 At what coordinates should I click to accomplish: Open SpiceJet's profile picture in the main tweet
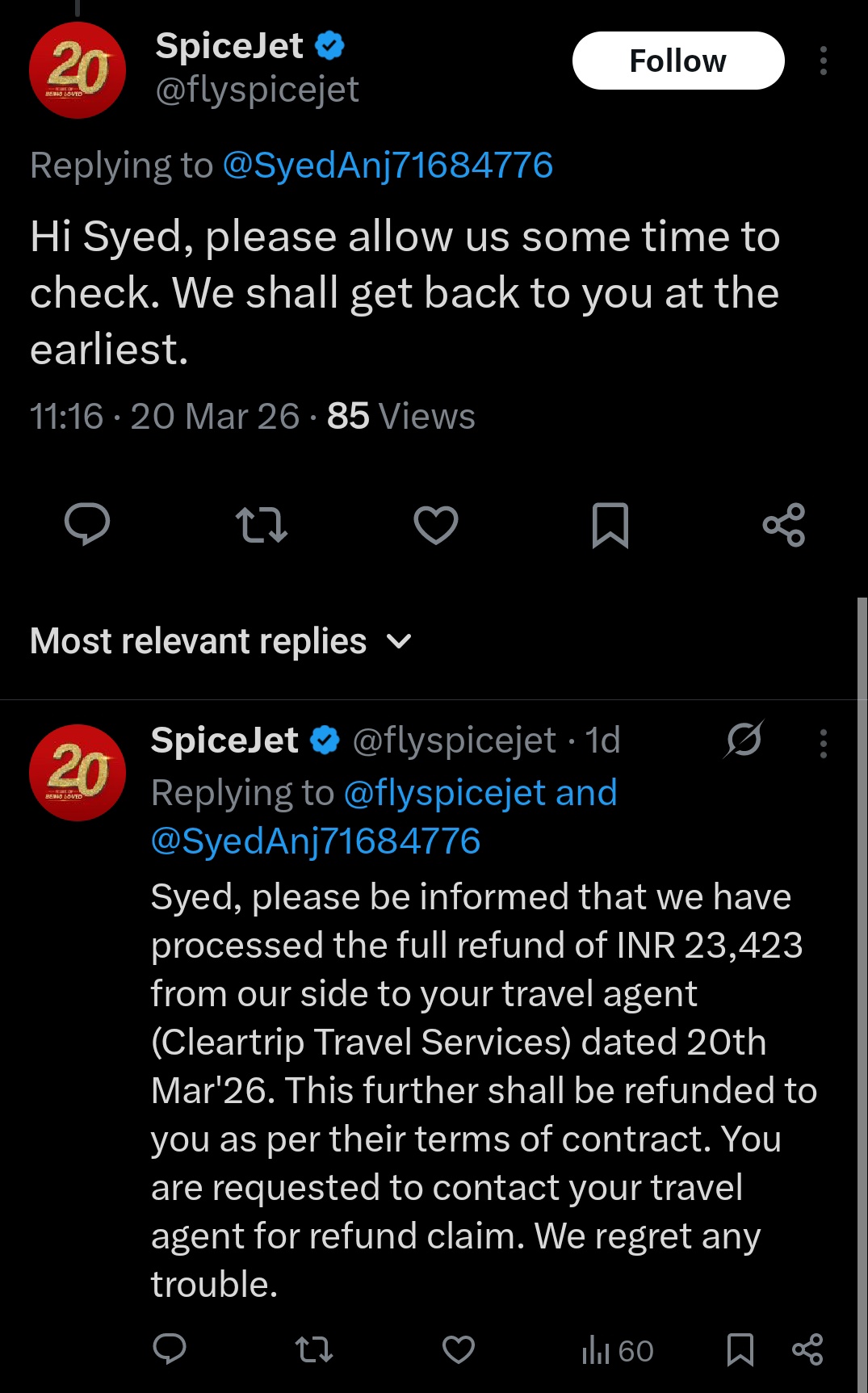tap(78, 70)
